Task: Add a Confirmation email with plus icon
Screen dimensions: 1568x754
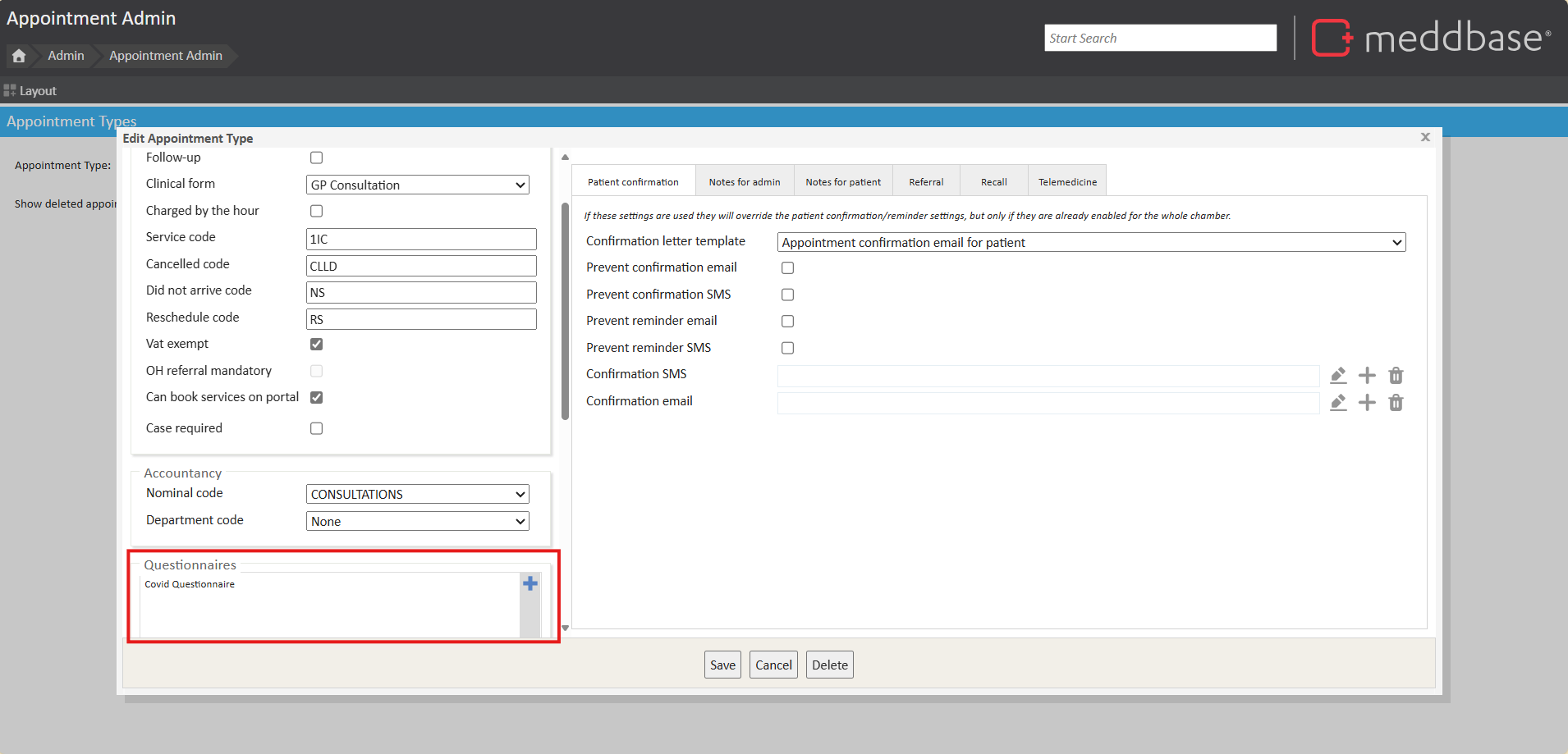Action: [1367, 403]
